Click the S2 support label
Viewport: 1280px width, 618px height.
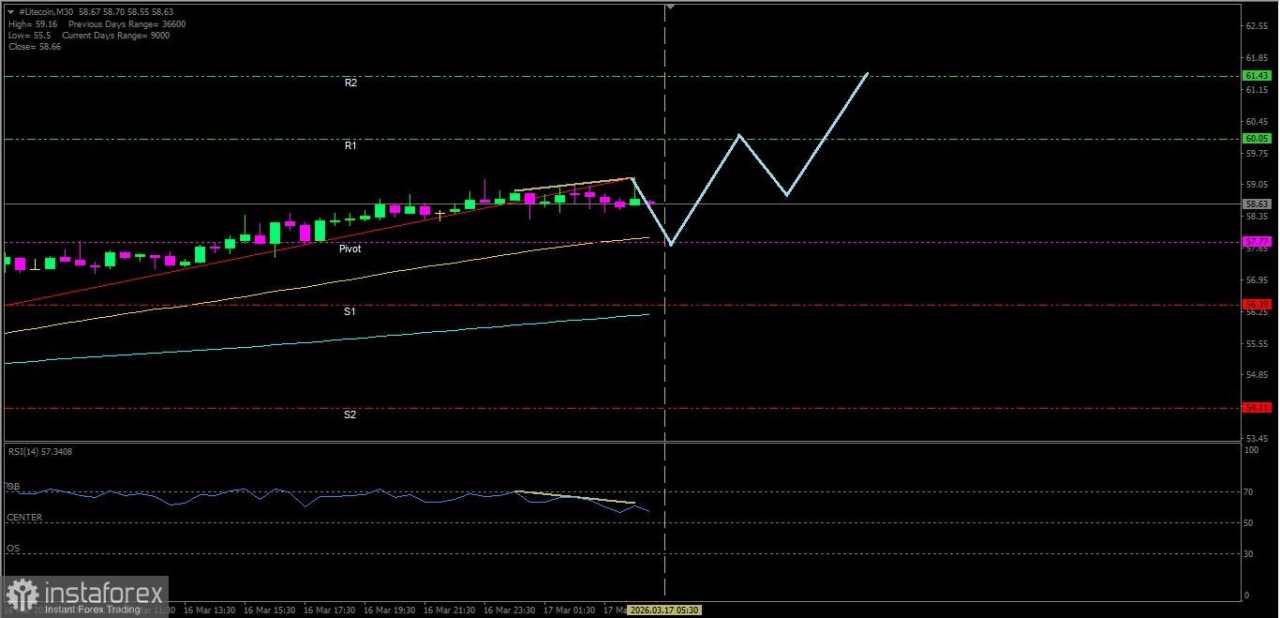coord(350,414)
